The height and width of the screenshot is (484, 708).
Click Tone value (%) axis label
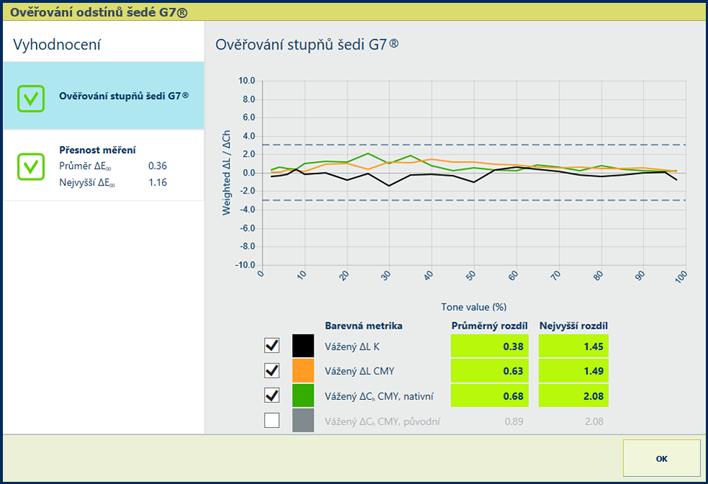coord(474,307)
